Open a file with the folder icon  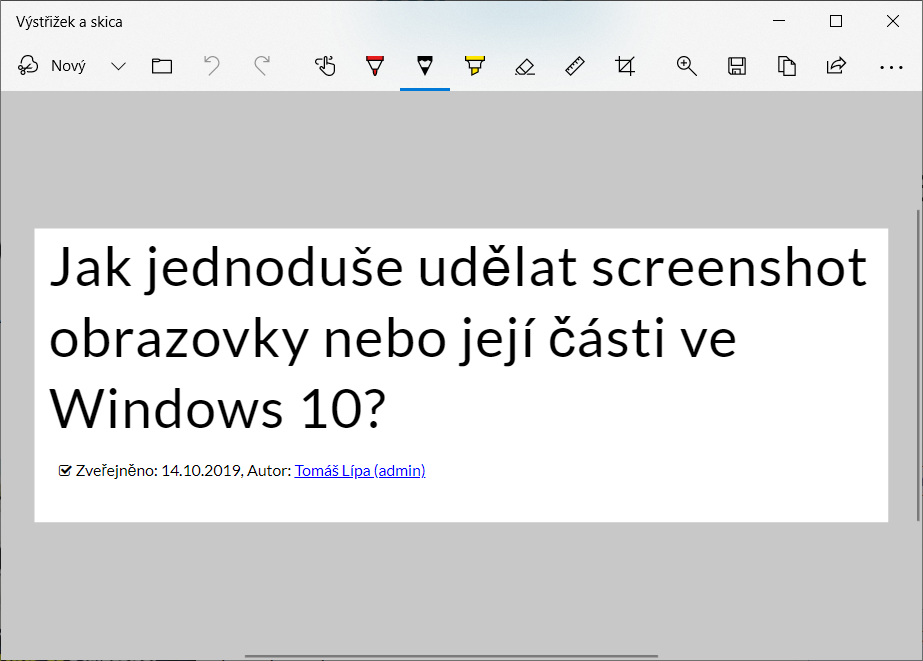162,66
